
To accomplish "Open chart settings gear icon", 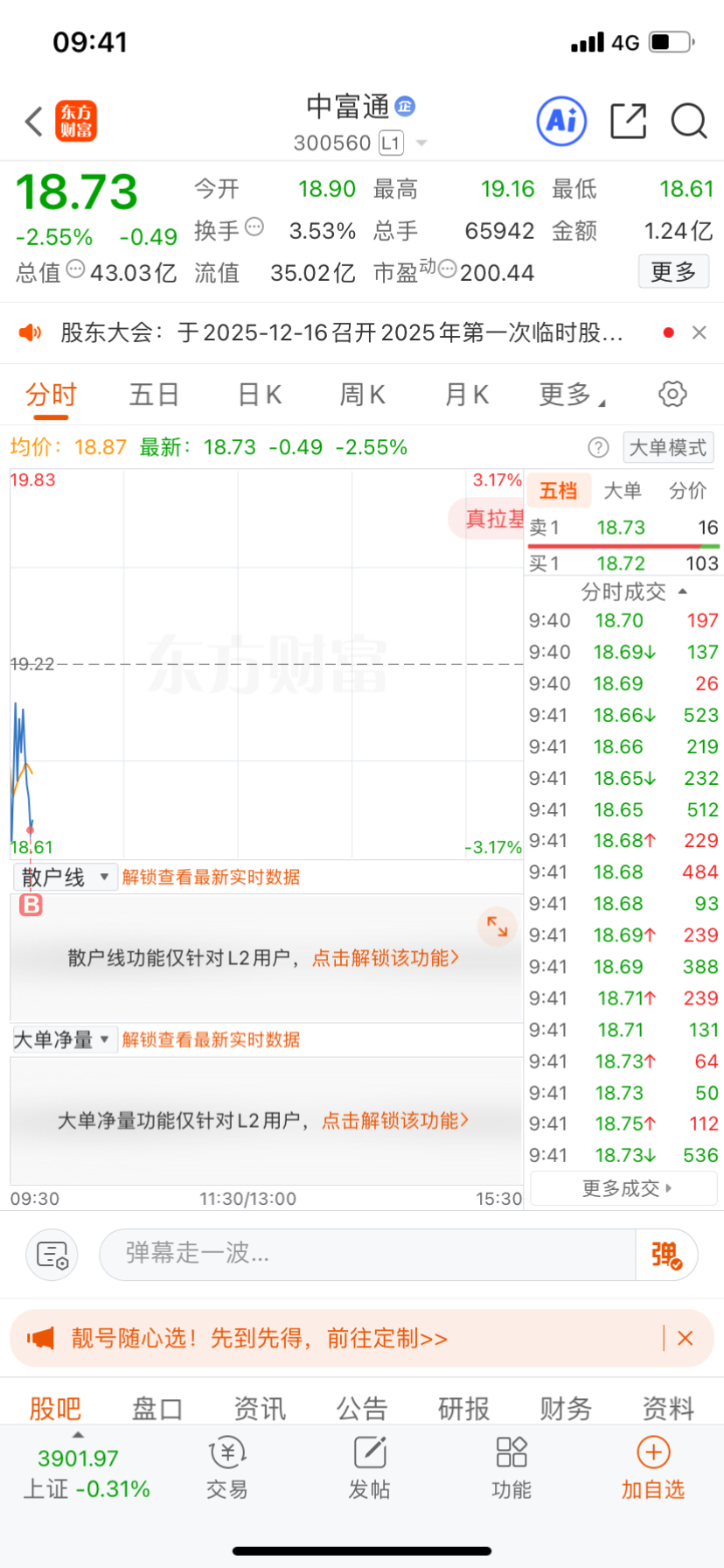I will click(672, 394).
